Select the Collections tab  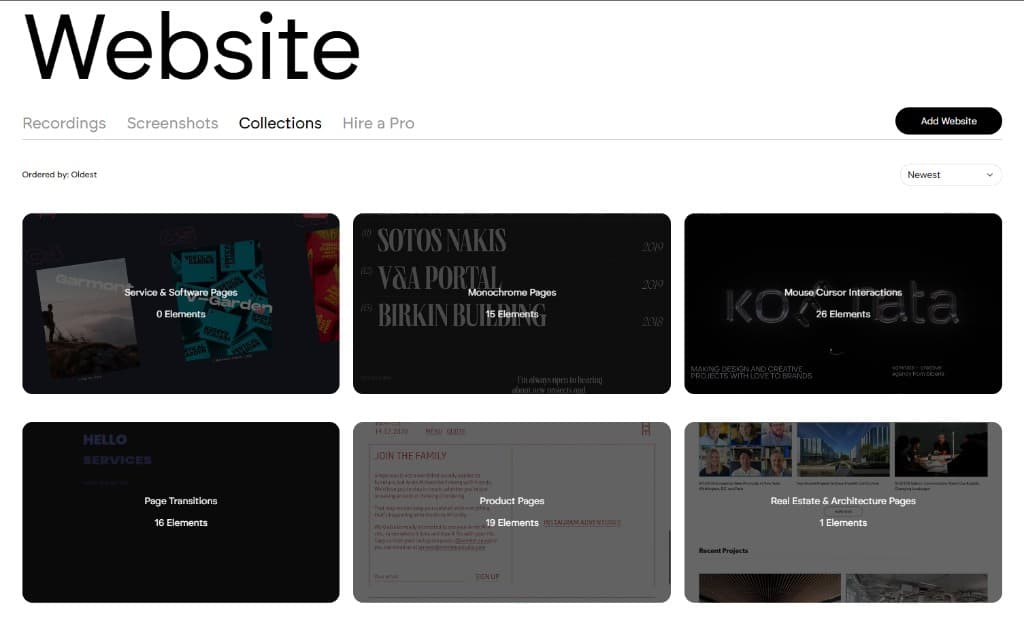click(280, 123)
